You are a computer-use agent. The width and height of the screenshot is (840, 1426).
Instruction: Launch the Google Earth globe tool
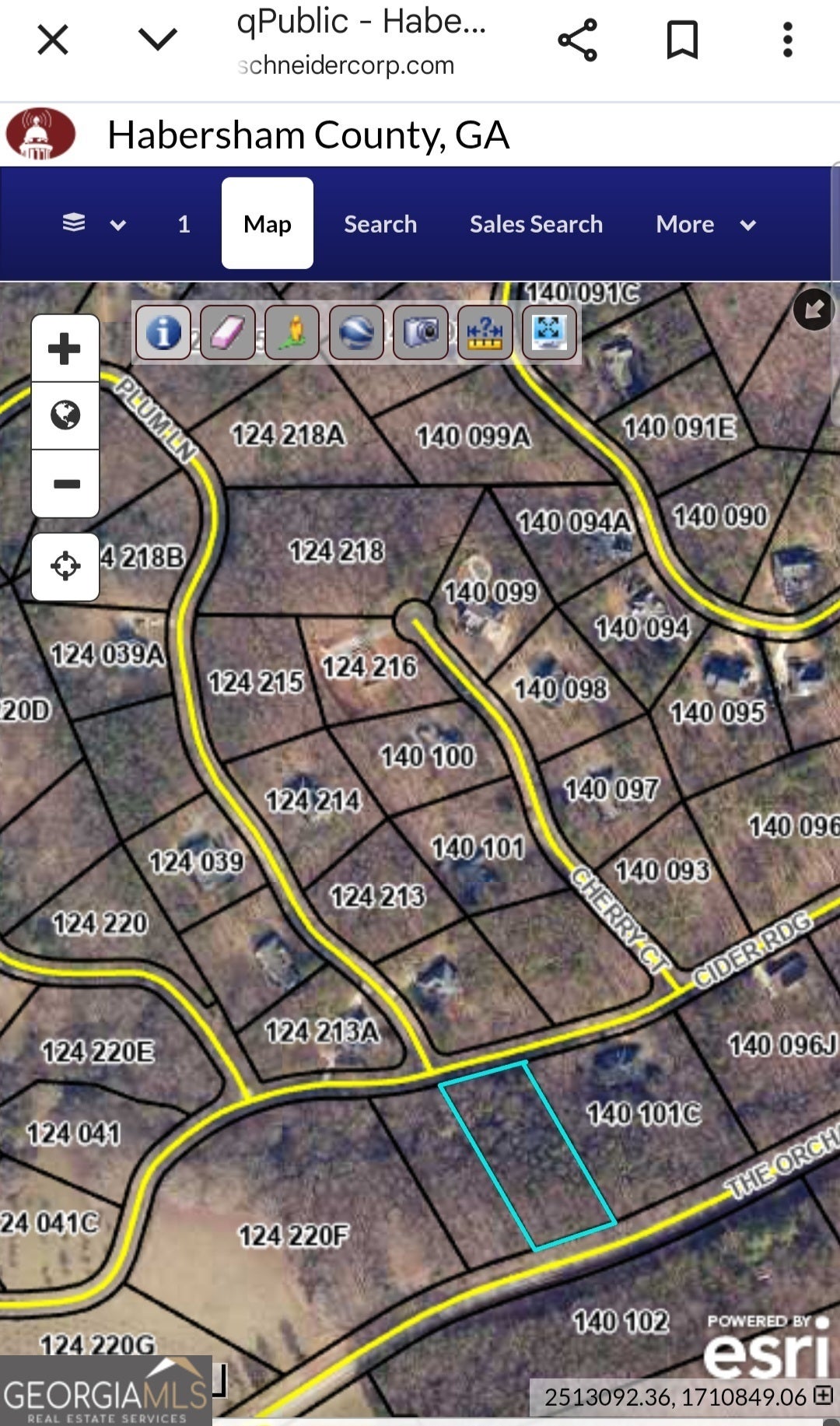[357, 333]
